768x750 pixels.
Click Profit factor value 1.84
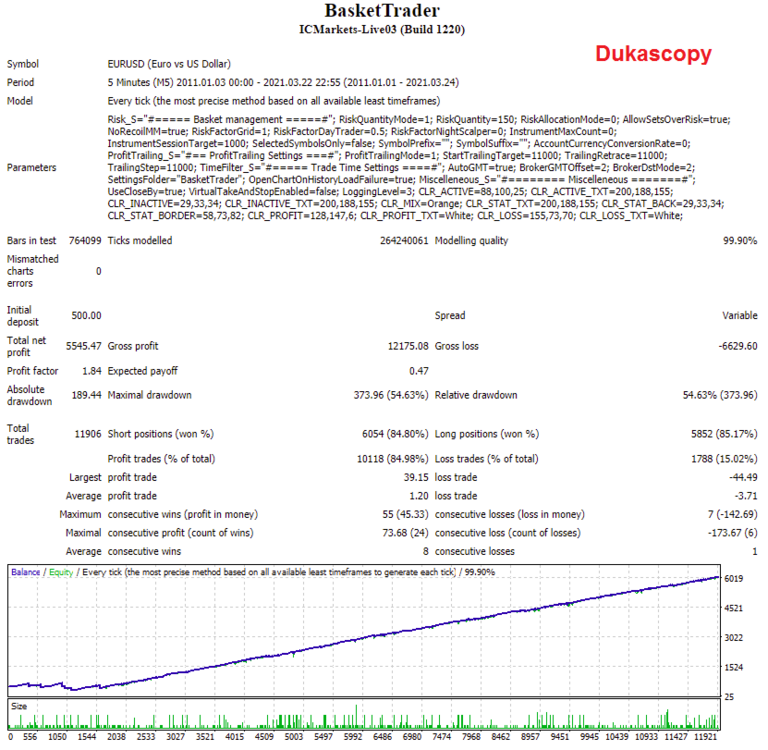tap(92, 371)
